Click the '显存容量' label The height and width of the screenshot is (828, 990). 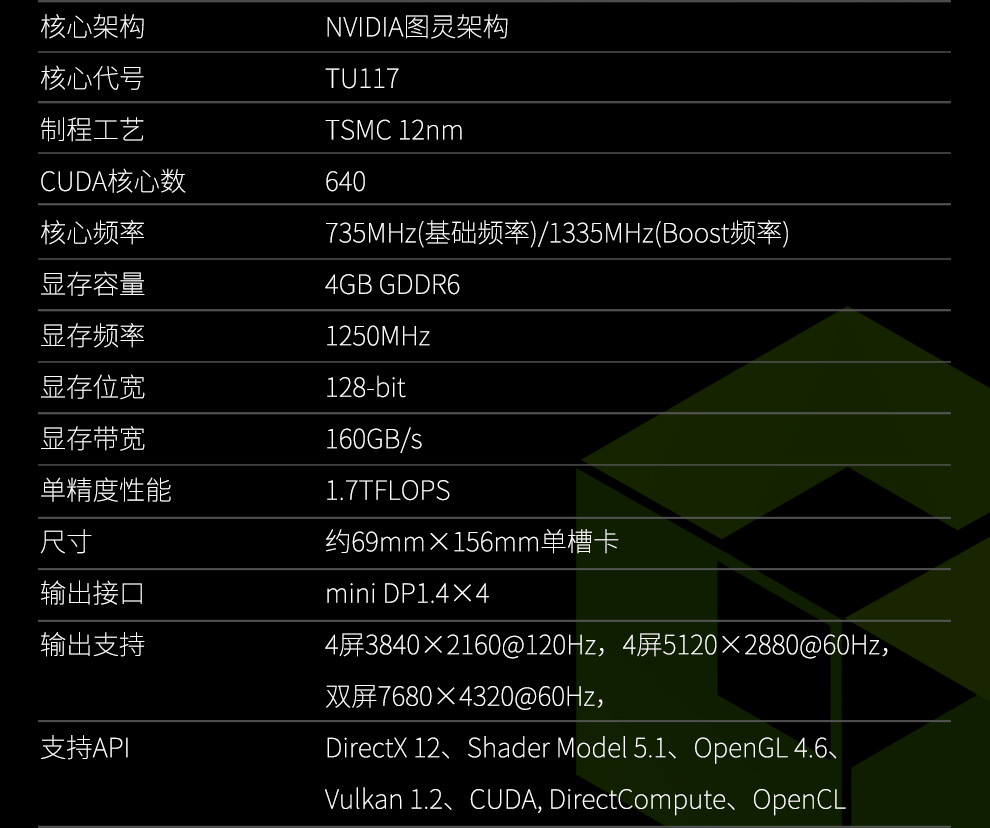[x=93, y=285]
